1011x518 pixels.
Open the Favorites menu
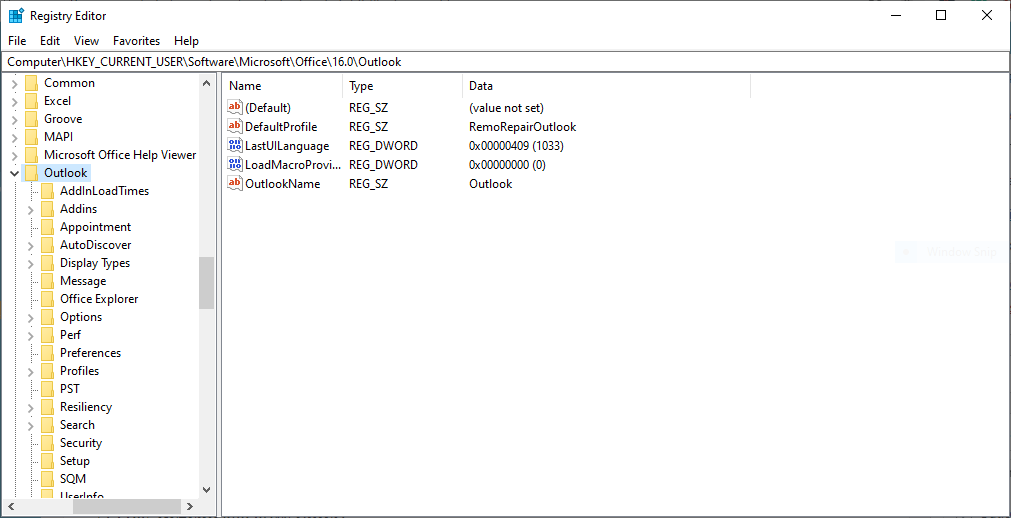tap(136, 41)
